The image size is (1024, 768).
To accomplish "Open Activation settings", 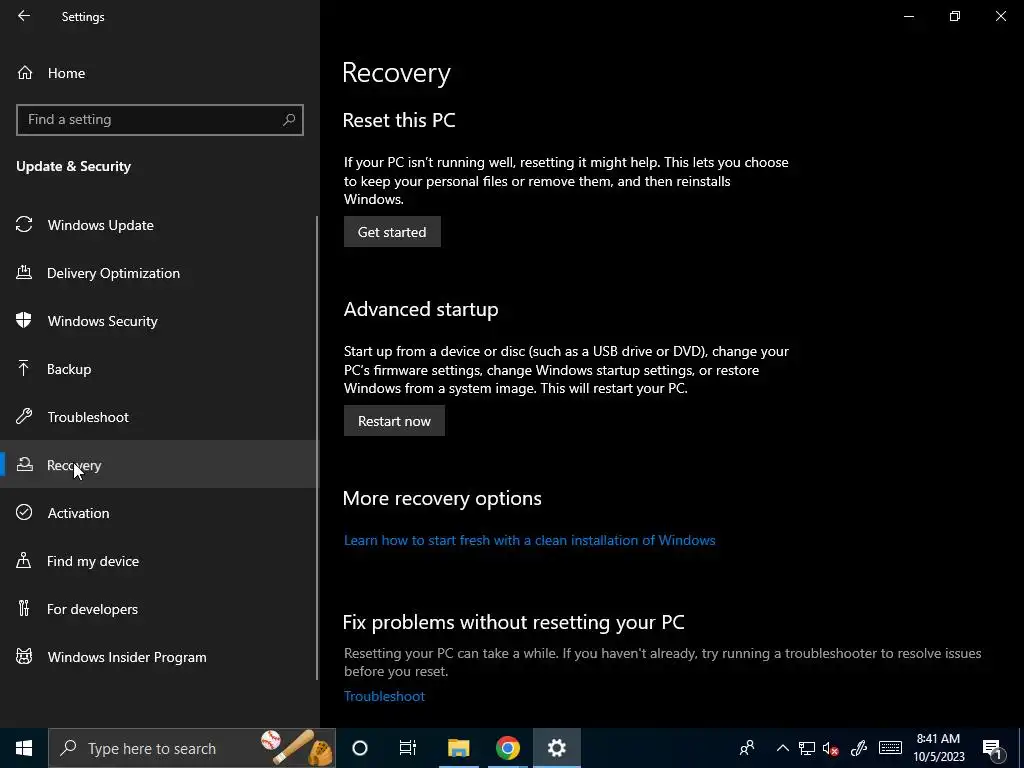I will coord(78,513).
